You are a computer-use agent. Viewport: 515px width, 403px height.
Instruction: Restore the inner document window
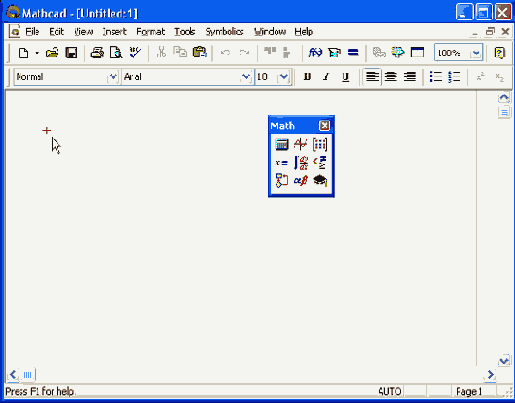click(x=490, y=32)
